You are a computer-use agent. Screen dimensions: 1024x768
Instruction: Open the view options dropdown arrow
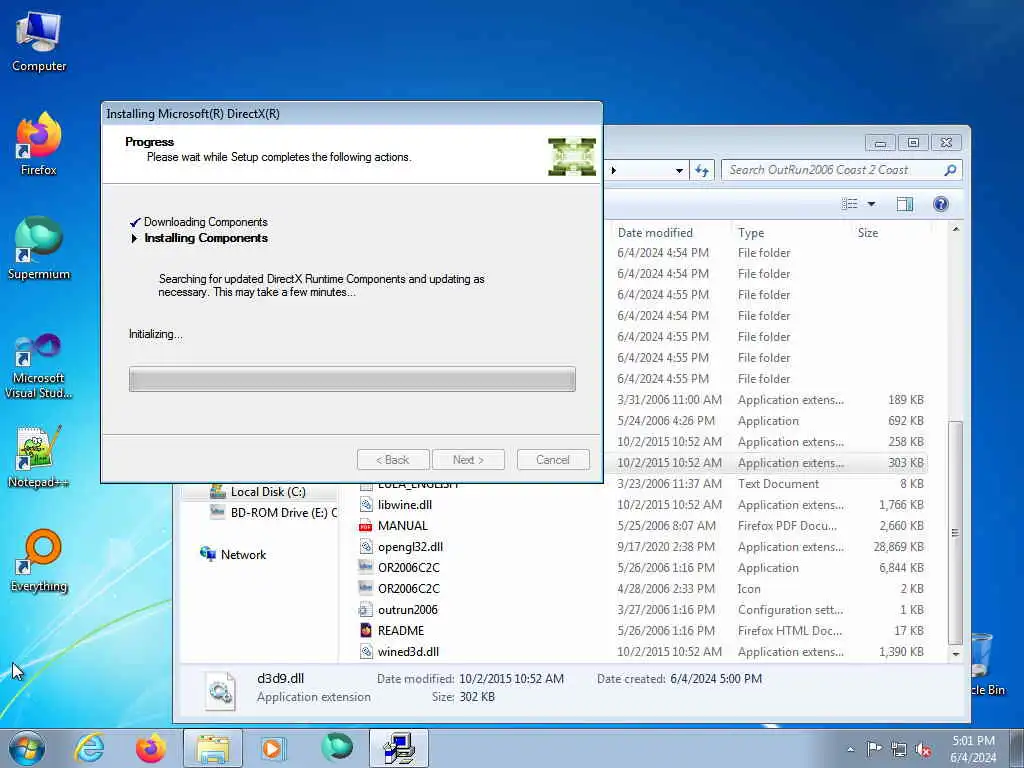click(x=871, y=204)
